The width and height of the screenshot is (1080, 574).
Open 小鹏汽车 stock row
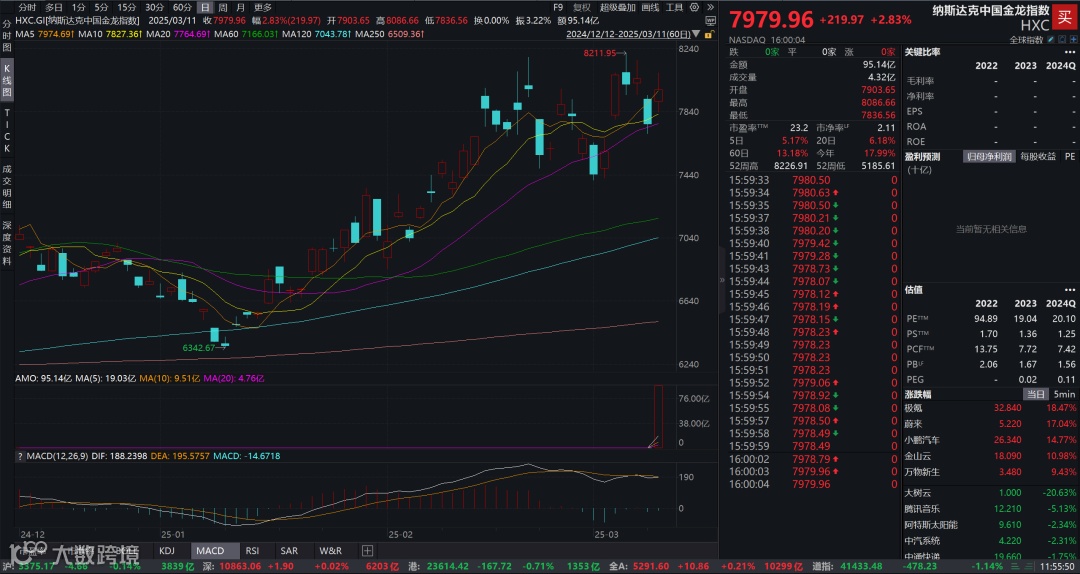click(x=990, y=440)
